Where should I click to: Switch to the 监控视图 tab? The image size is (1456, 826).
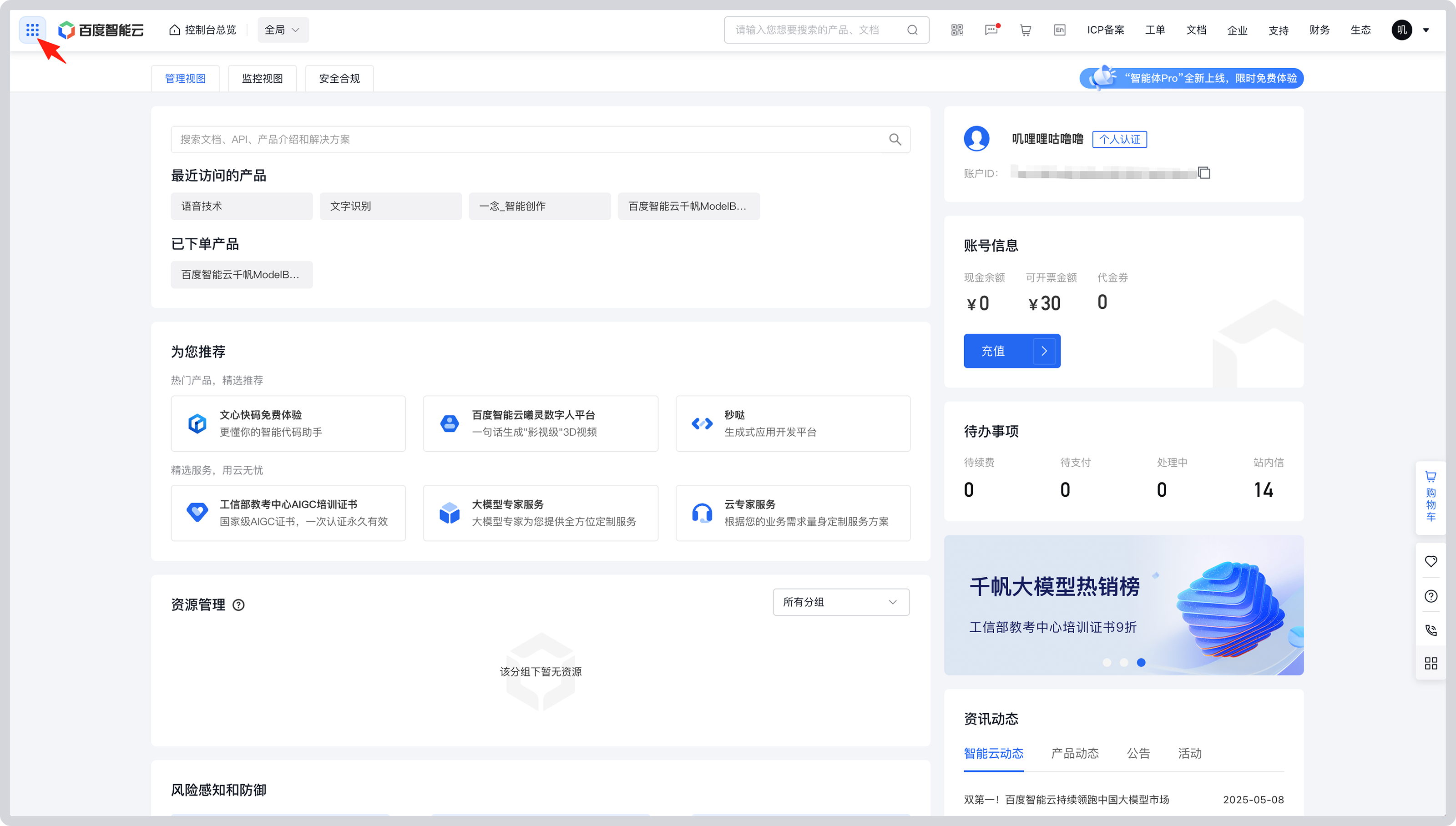coord(262,78)
